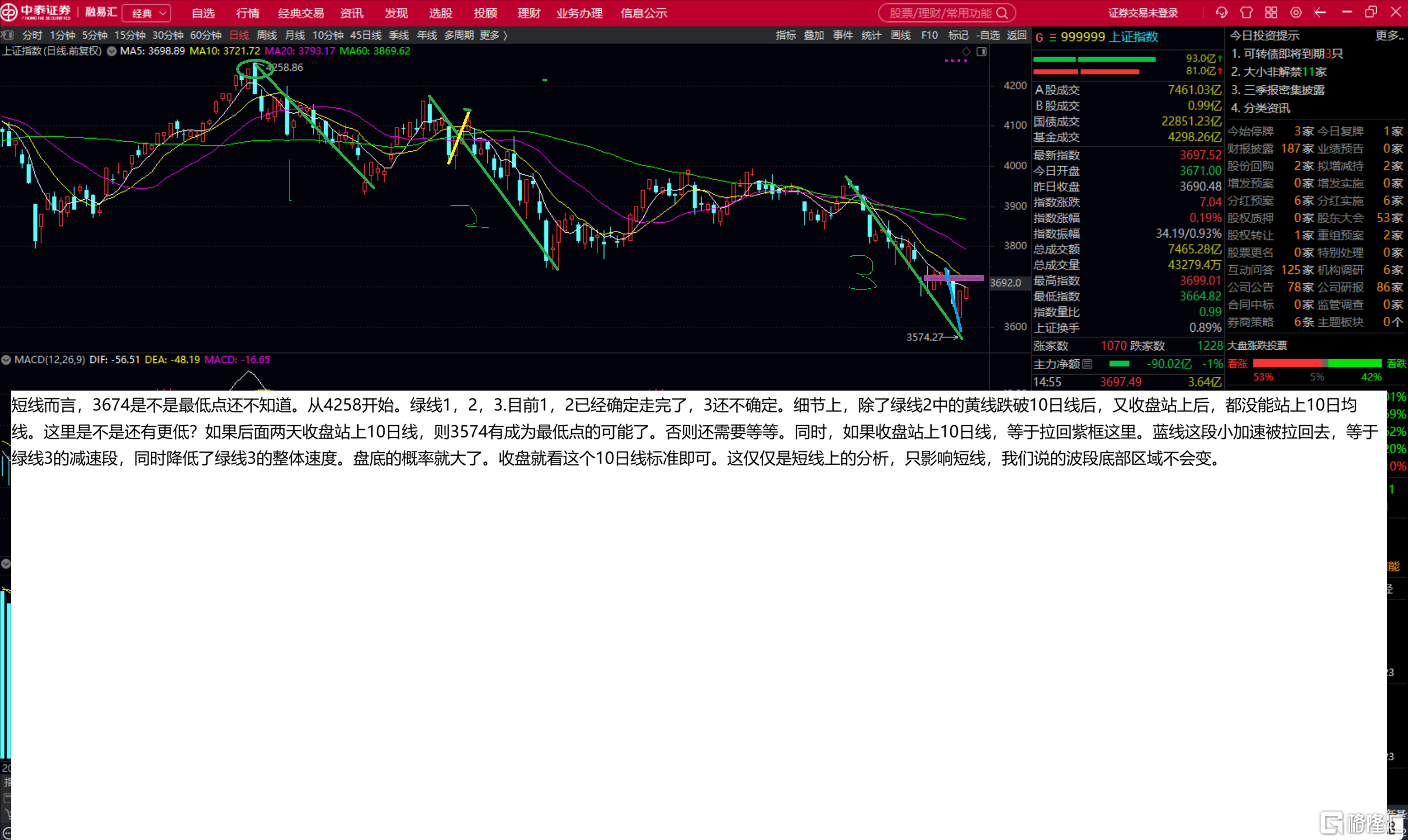
Task: Open 三季报密集披露 news item
Action: tap(1278, 90)
